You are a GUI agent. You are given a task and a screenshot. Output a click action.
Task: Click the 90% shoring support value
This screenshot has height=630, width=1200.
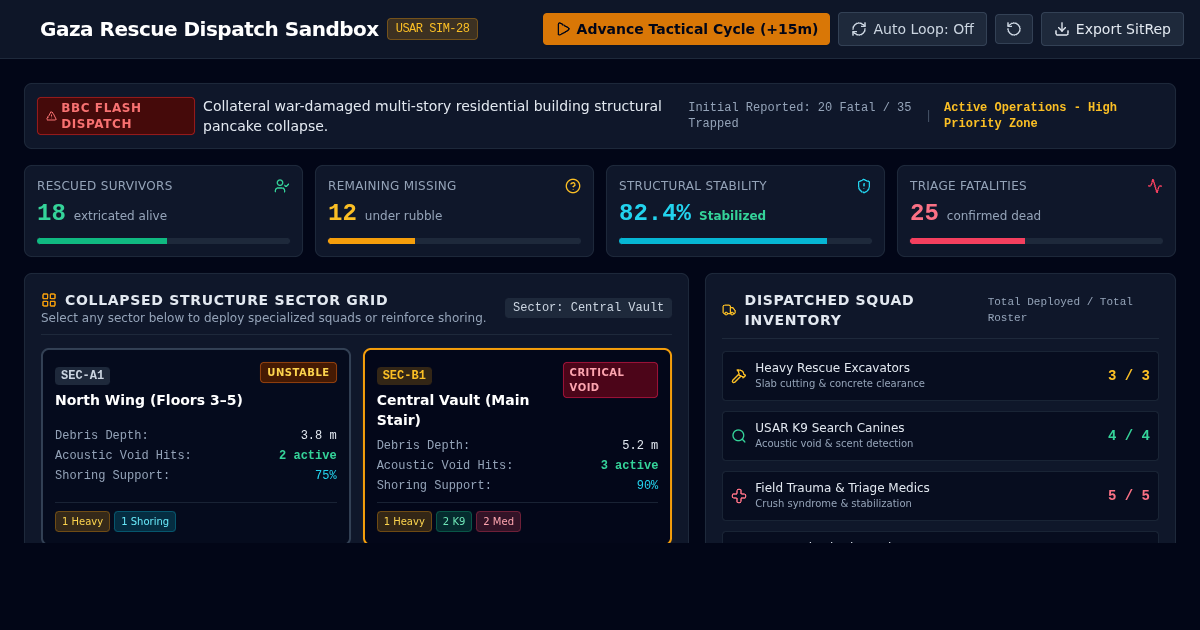(x=647, y=486)
